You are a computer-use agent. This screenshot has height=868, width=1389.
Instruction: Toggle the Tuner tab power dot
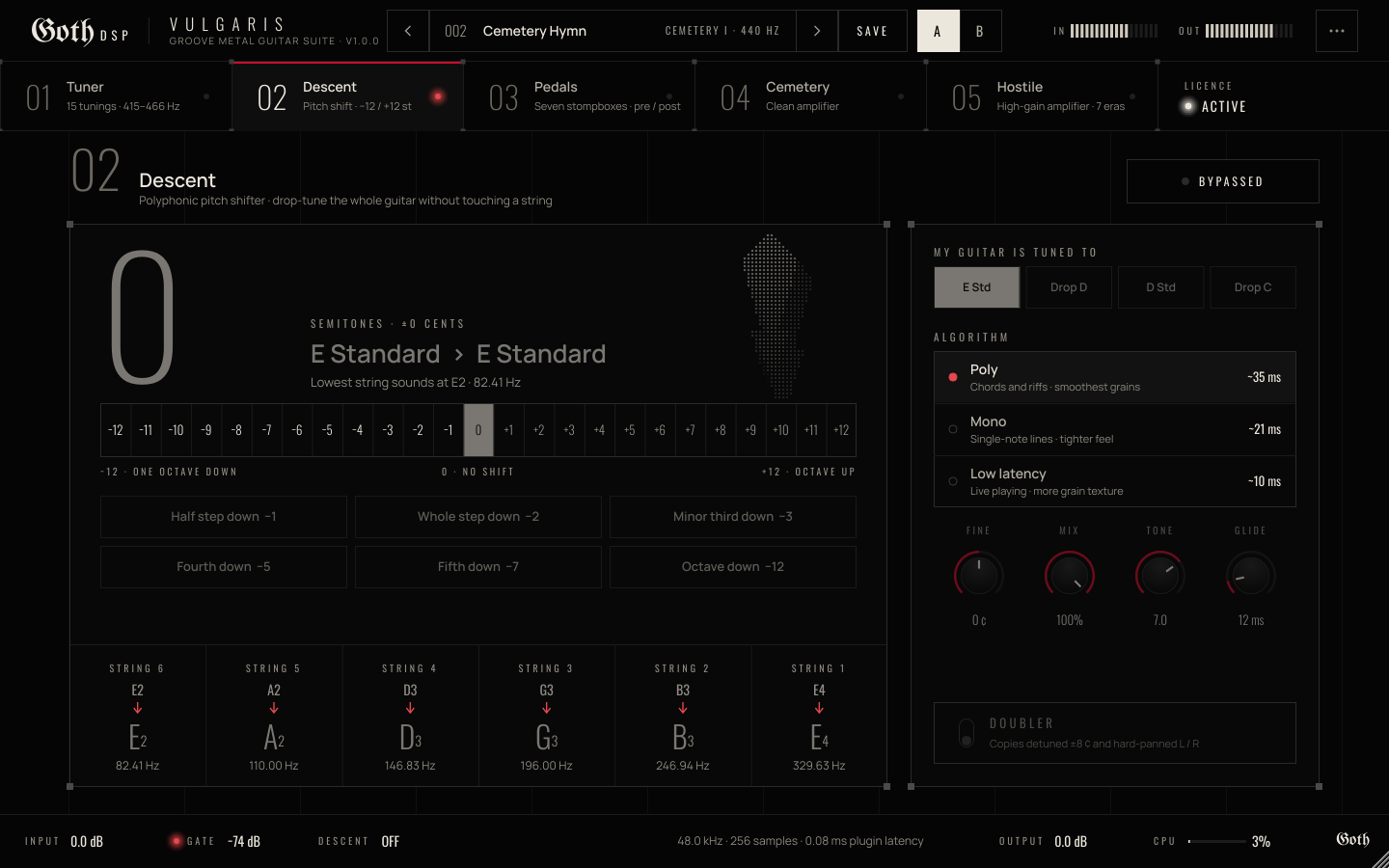206,96
